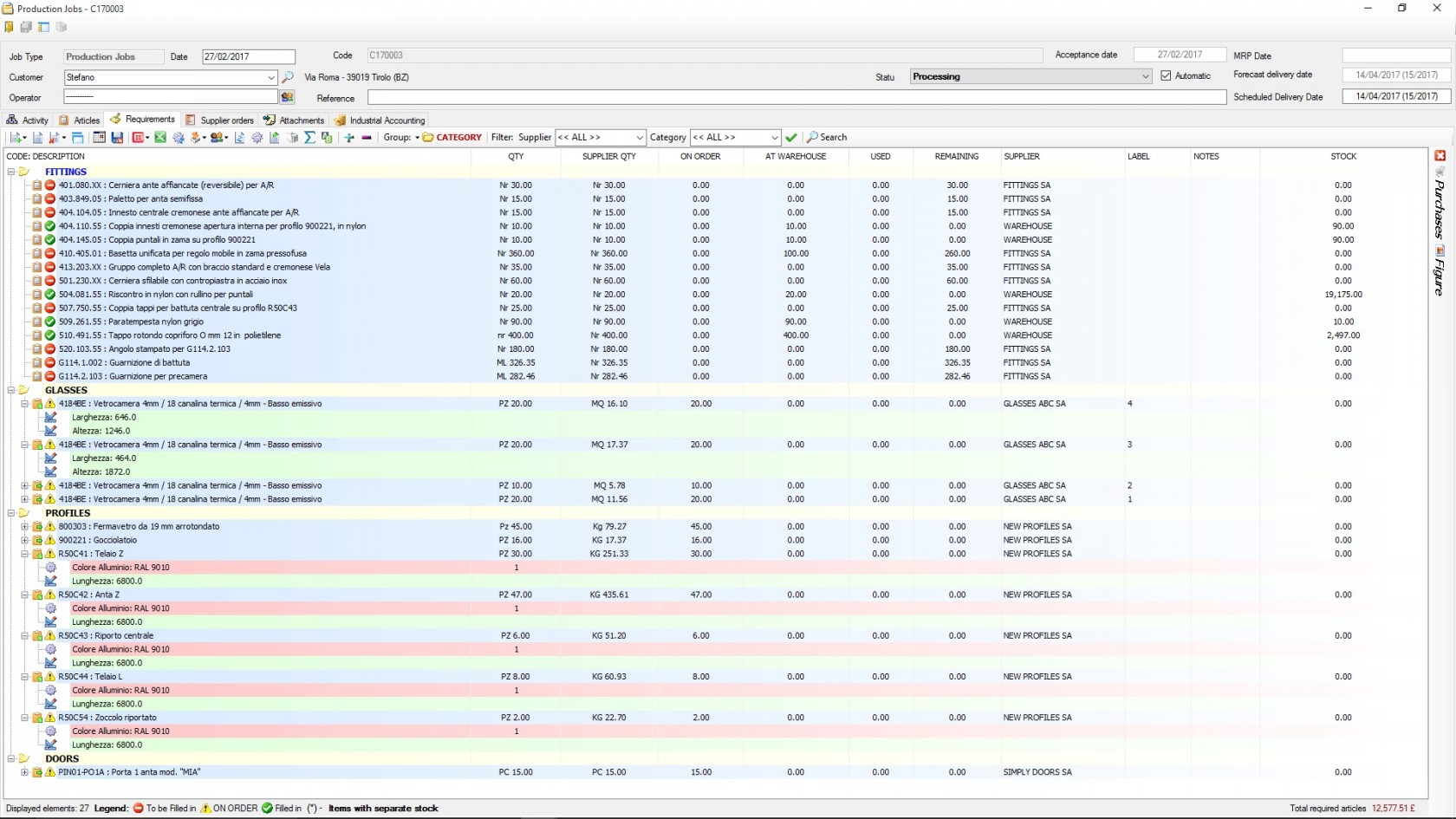Click the red X icon above Purchases panel
The image size is (1456, 819).
pyautogui.click(x=1440, y=156)
